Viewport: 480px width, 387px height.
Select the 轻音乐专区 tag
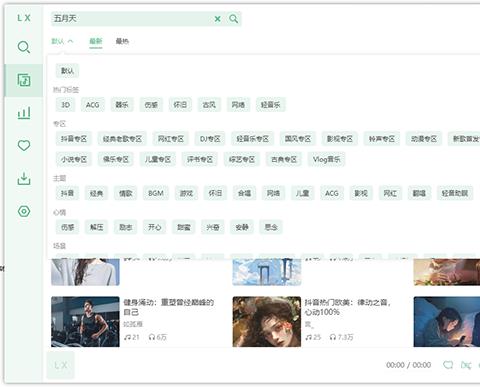point(253,139)
